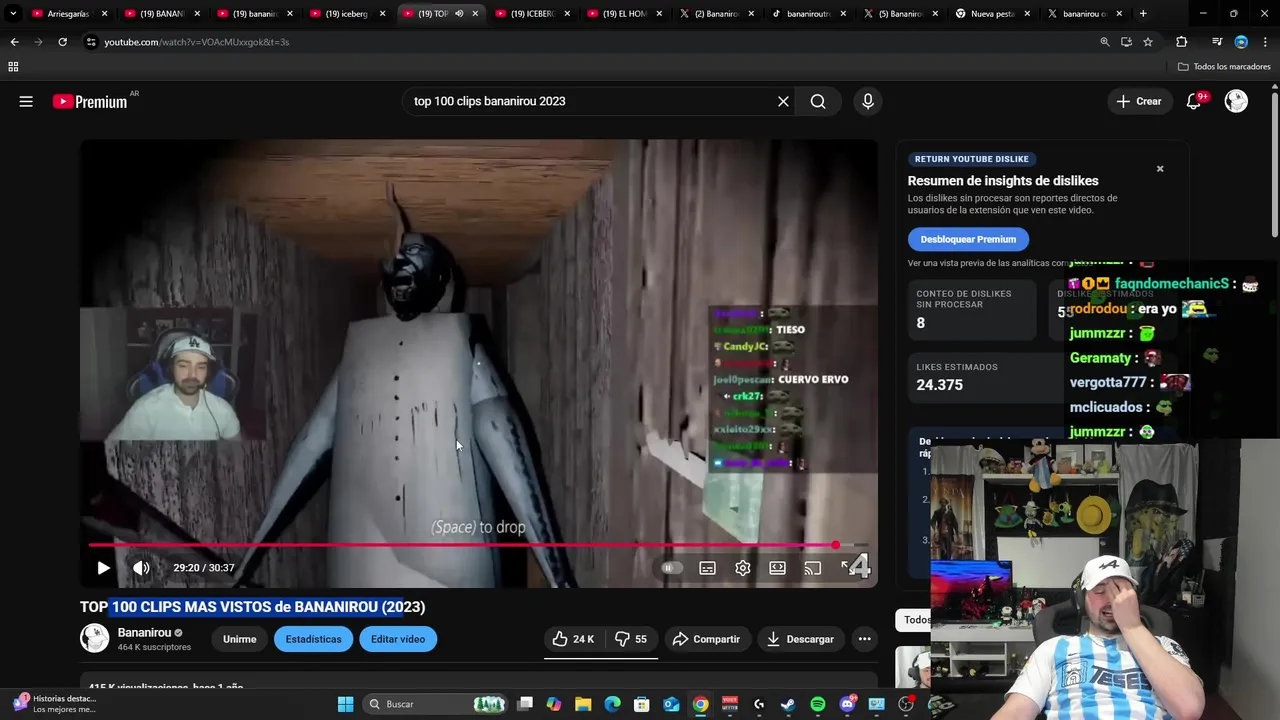Click the Crear button
This screenshot has height=720, width=1280.
click(x=1139, y=101)
